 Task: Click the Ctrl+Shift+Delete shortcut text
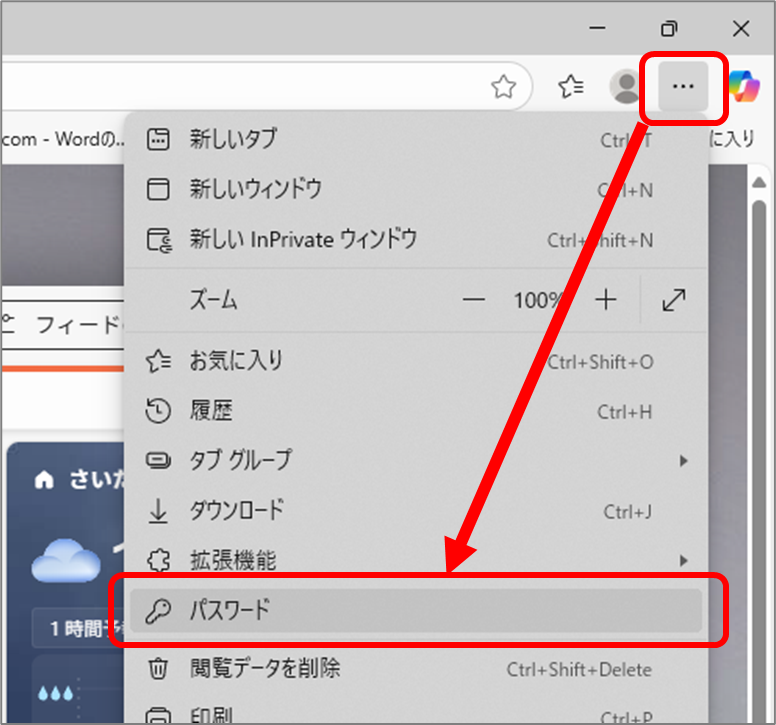pos(579,670)
